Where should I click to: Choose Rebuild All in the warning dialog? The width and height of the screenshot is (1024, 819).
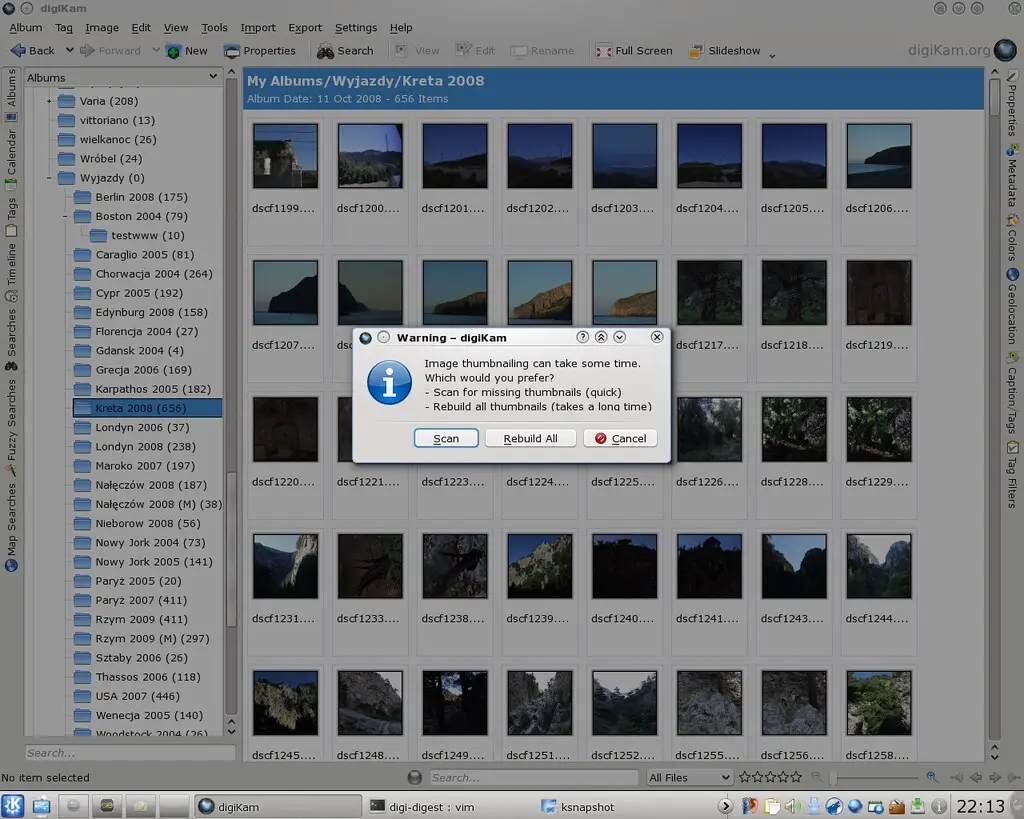coord(530,439)
